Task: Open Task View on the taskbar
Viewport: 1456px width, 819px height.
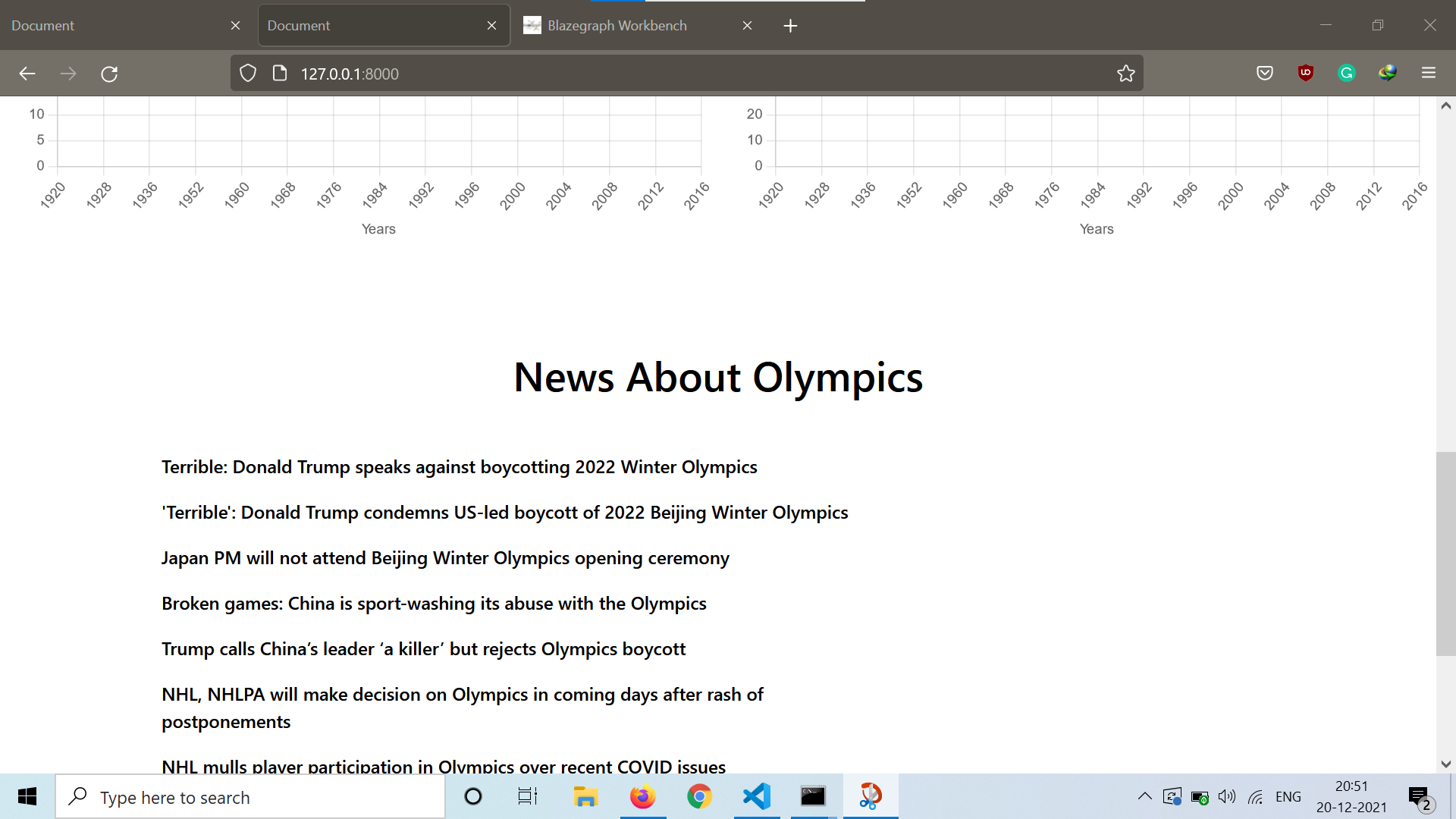Action: 528,796
